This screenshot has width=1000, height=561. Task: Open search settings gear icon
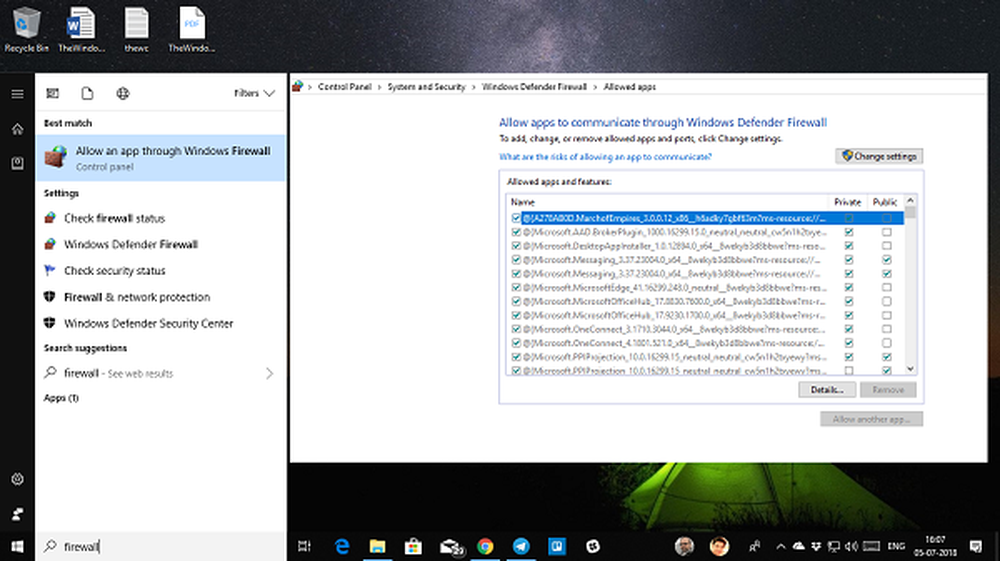click(17, 479)
